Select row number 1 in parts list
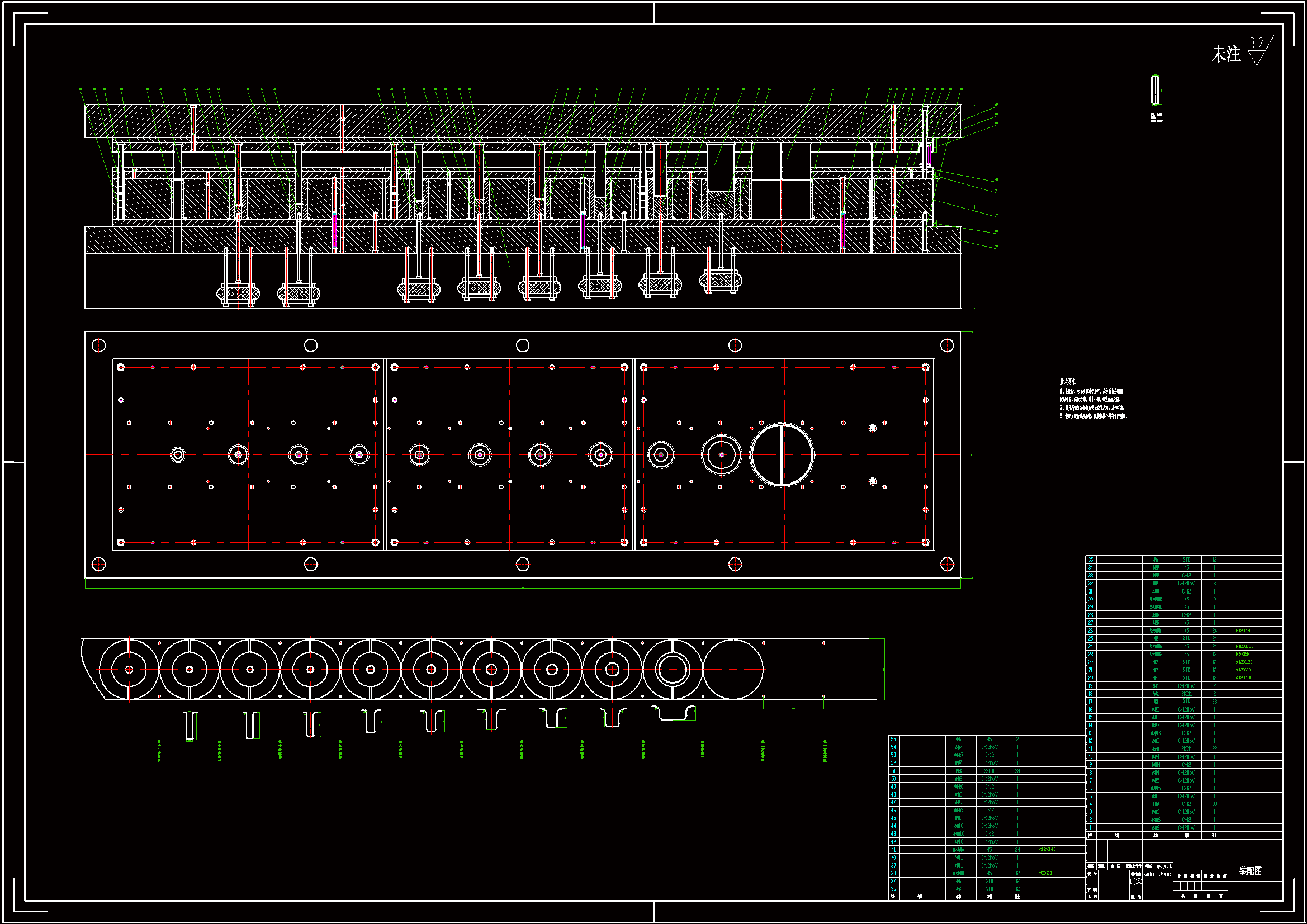The height and width of the screenshot is (924, 1307). tap(1090, 828)
